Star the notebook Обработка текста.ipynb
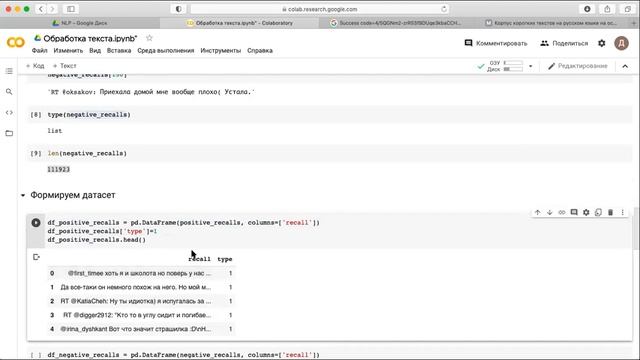This screenshot has height=360, width=640. [149, 38]
